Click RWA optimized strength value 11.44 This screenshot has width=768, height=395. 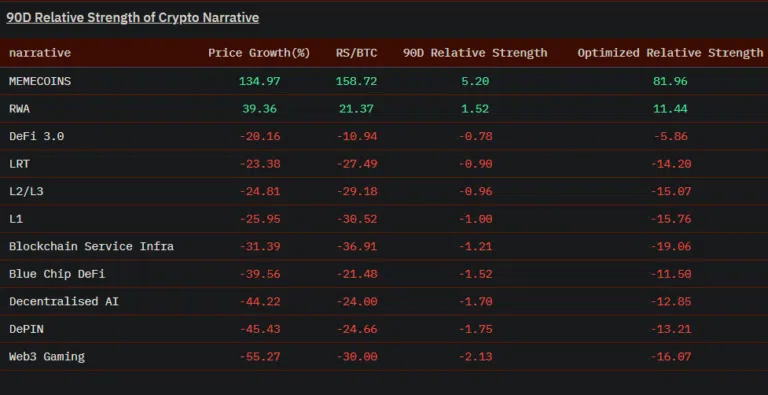point(670,108)
